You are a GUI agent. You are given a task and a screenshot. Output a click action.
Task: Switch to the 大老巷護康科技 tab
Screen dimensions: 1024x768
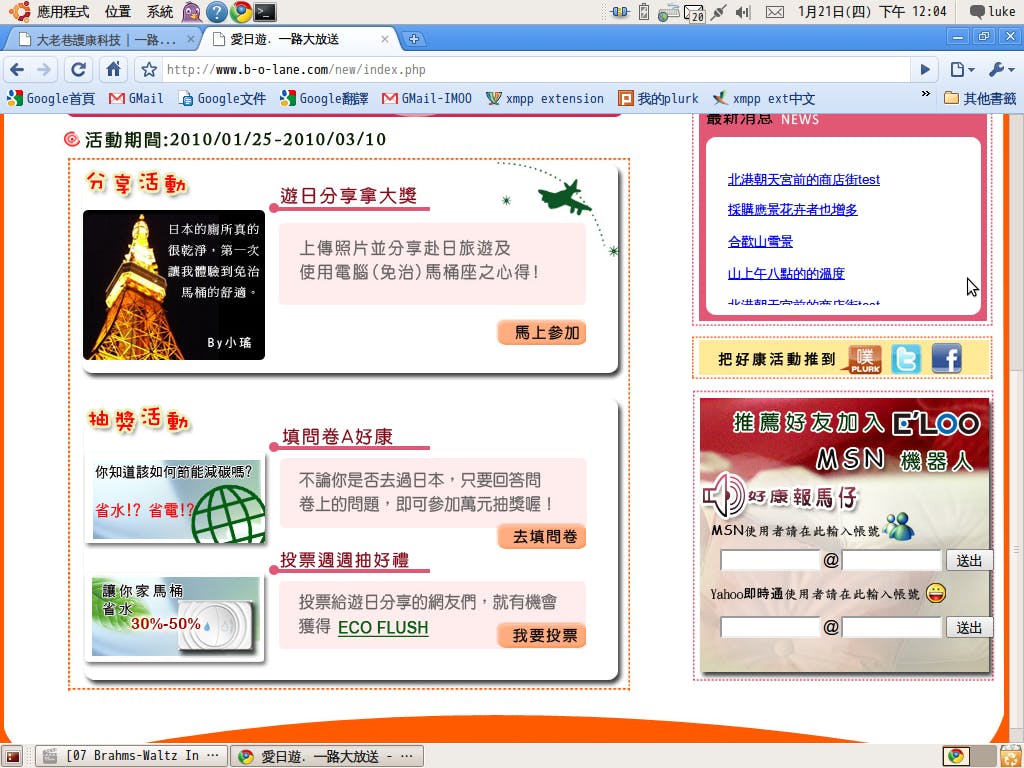click(x=98, y=40)
